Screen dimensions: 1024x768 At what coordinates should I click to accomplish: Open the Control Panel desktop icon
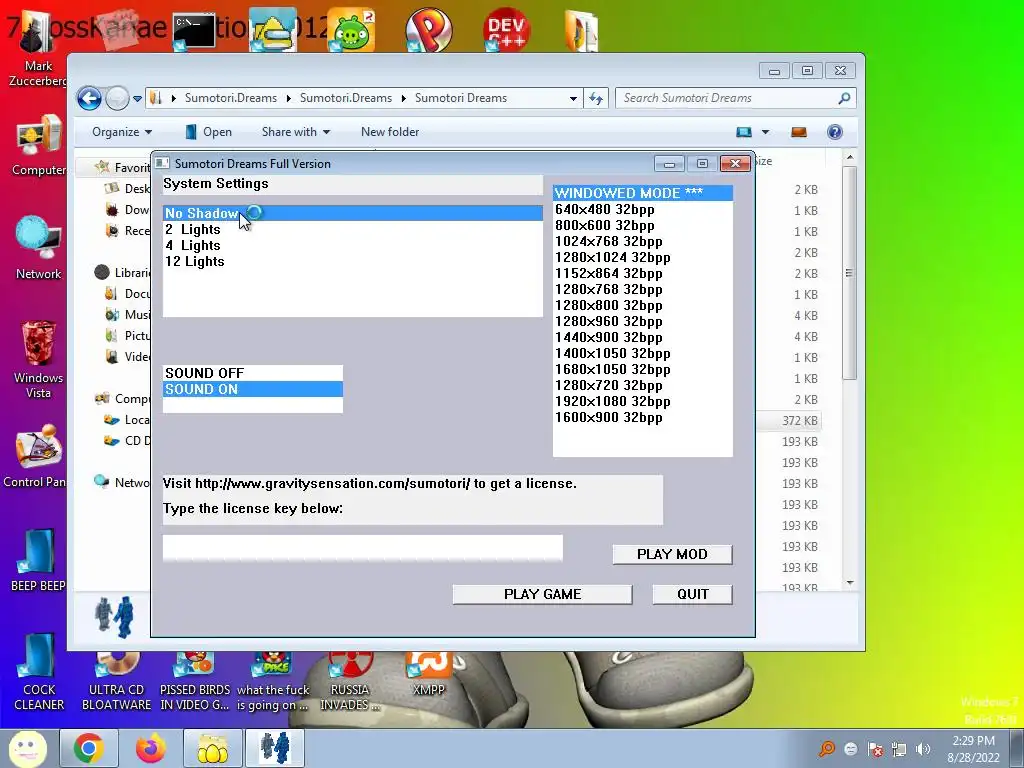36,457
